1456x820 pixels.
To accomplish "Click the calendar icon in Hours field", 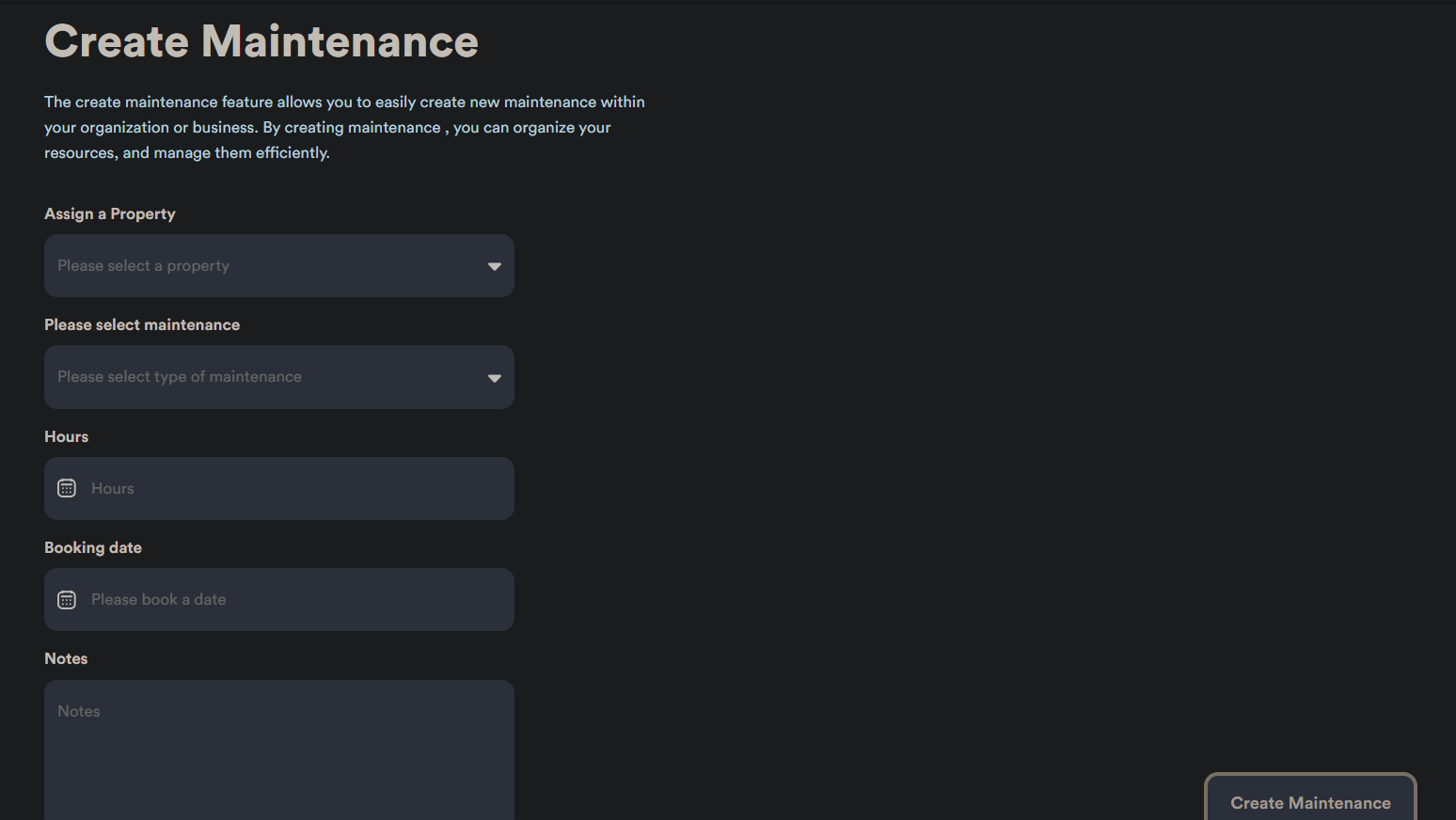I will pos(67,488).
